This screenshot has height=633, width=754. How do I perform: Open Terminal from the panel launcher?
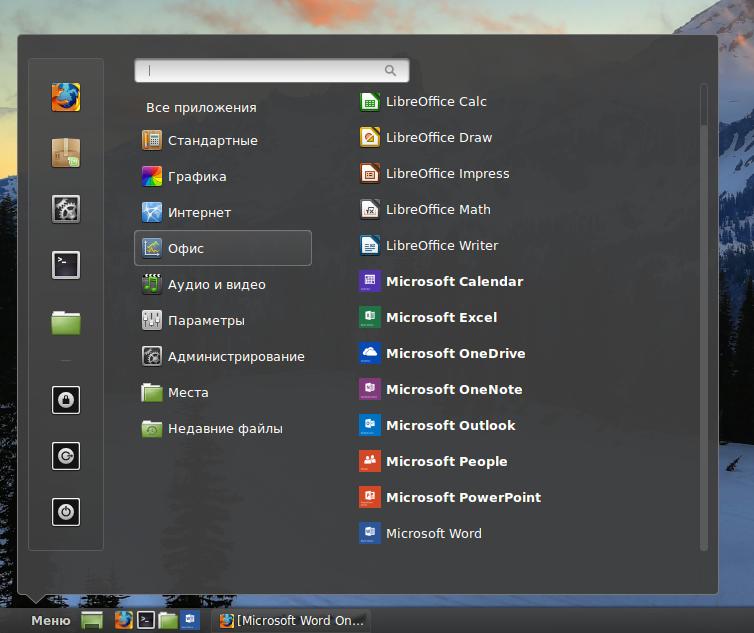[146, 620]
